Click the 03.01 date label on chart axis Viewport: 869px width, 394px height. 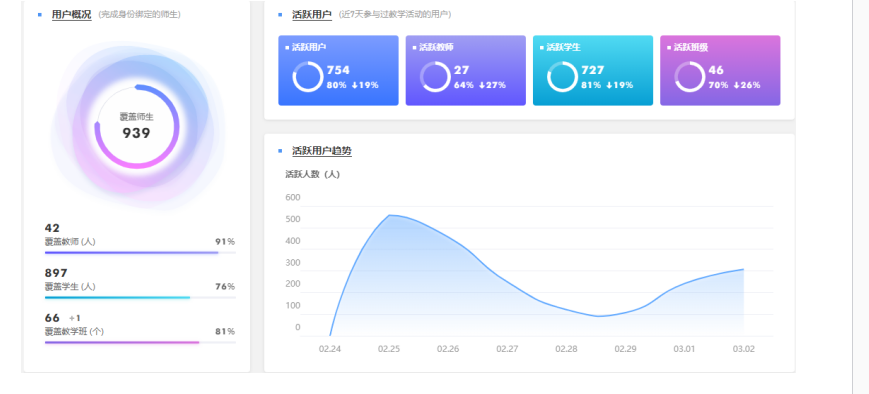pos(684,349)
